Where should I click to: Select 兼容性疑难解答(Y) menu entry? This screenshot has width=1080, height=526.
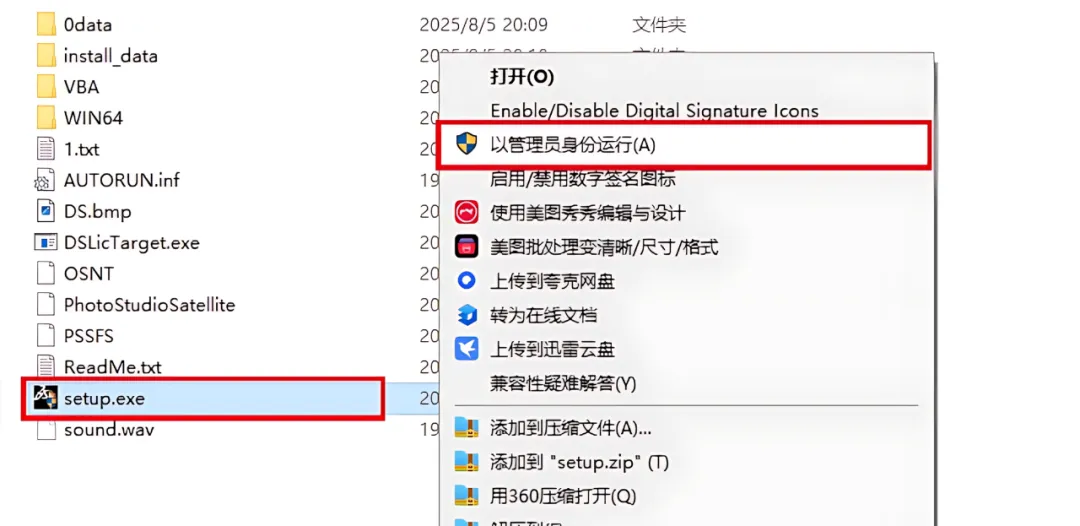563,383
